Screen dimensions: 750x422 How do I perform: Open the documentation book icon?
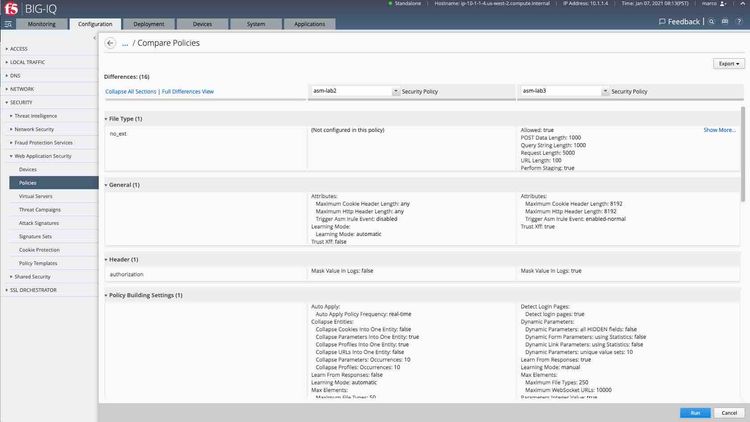(725, 22)
